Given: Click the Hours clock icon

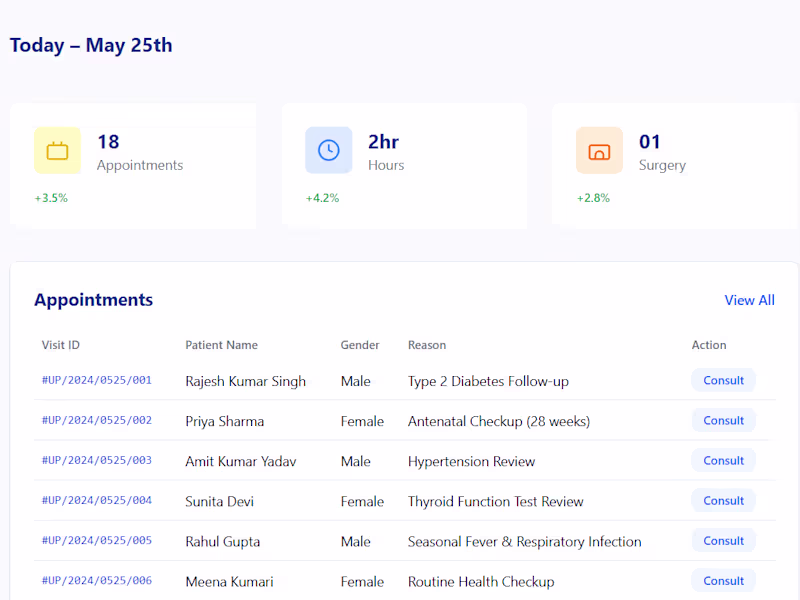Looking at the screenshot, I should 331,150.
